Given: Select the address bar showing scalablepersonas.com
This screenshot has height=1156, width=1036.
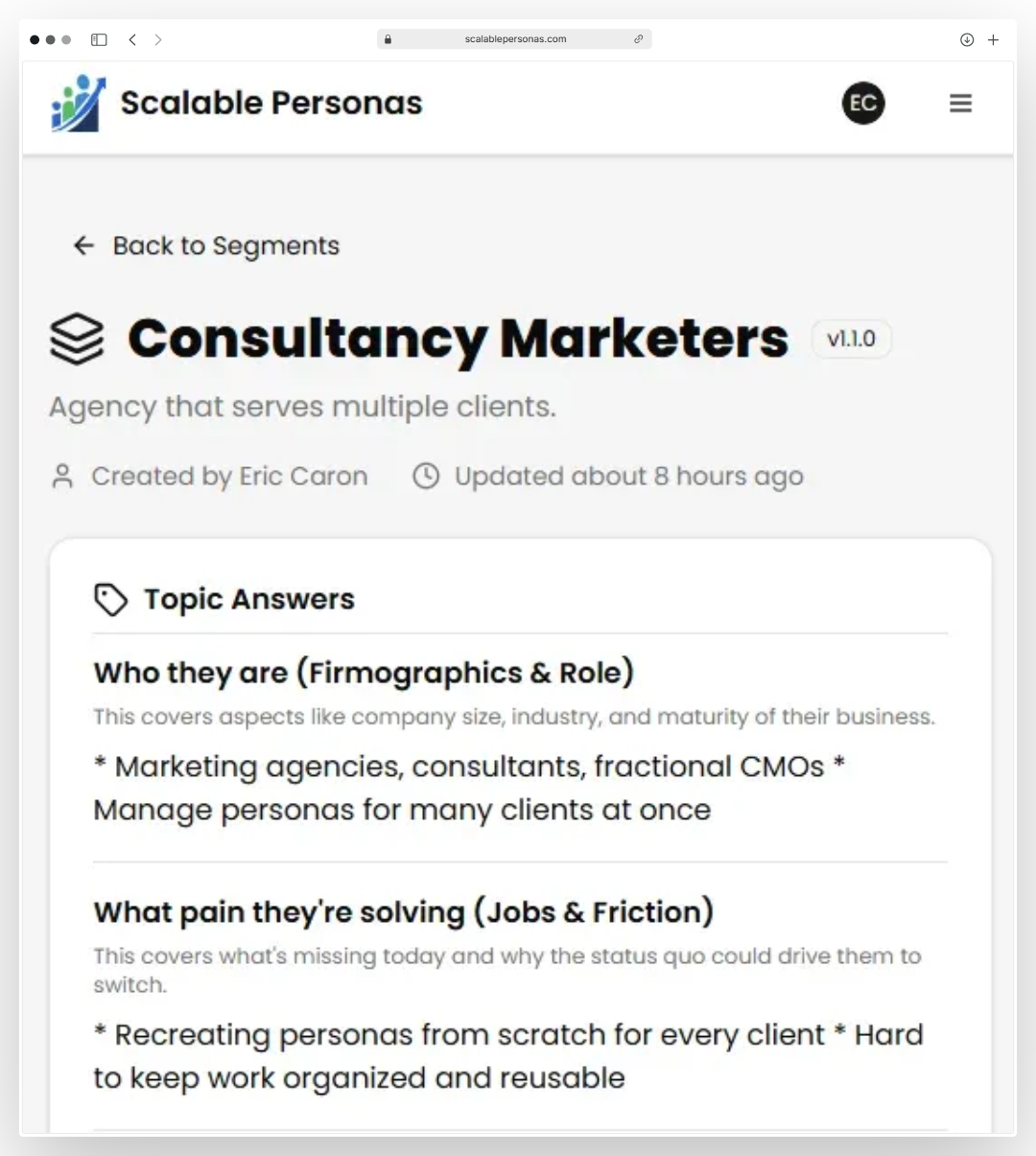Looking at the screenshot, I should [x=515, y=39].
